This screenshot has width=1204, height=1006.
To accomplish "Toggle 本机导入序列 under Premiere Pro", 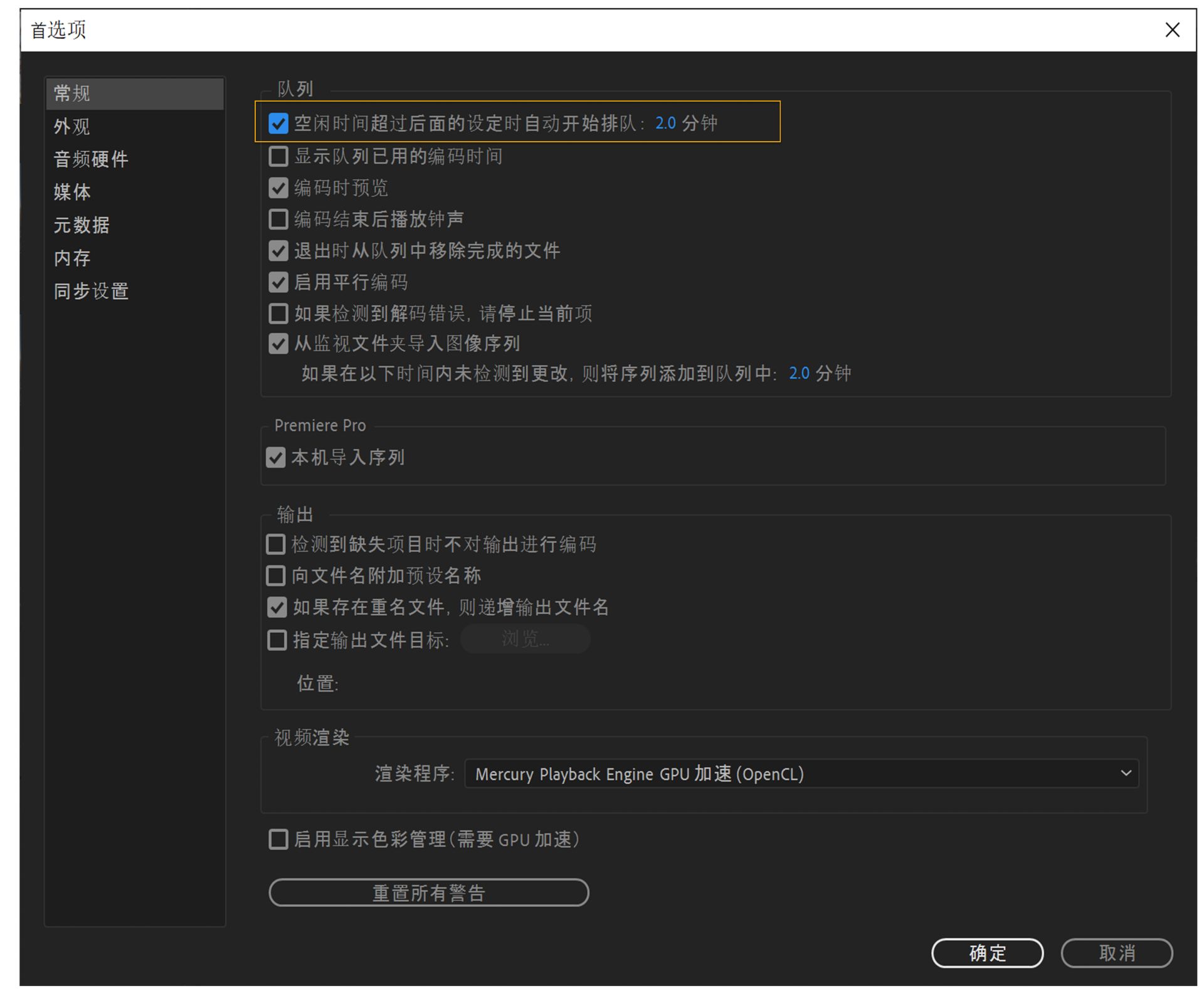I will [x=276, y=457].
